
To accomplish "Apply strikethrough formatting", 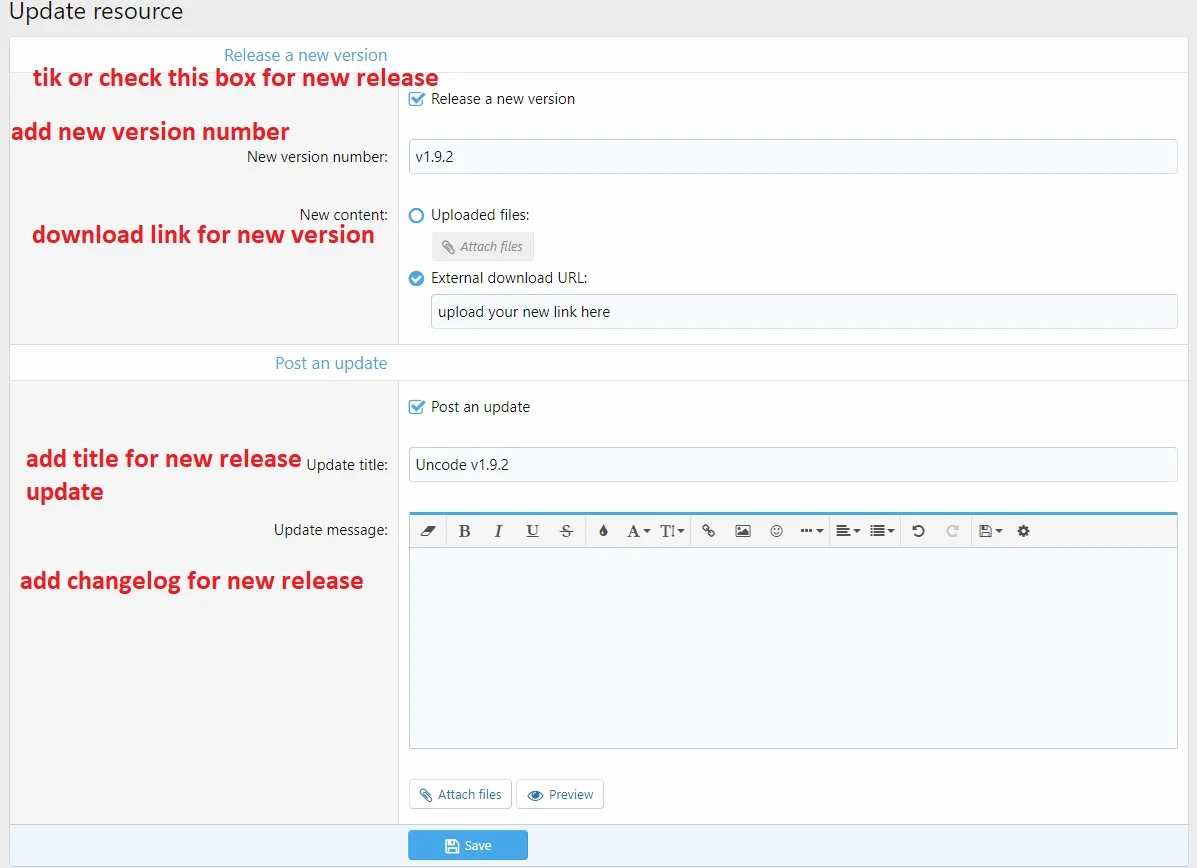I will [566, 531].
